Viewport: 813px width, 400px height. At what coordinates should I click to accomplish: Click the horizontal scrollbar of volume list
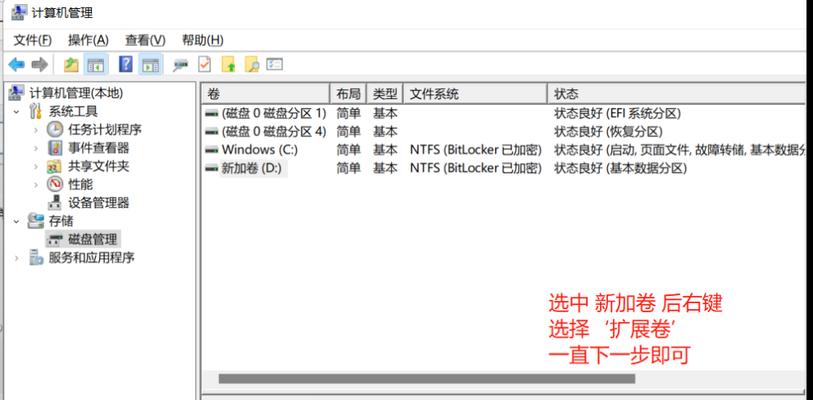coord(427,379)
